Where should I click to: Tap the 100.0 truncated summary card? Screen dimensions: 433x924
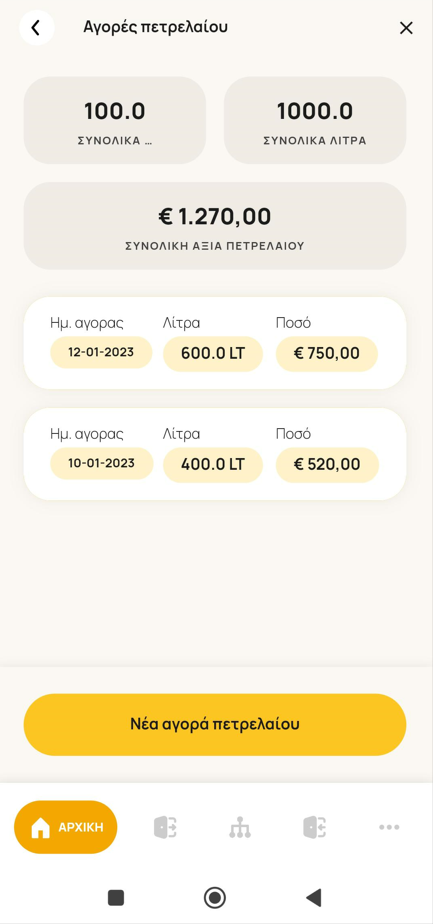pyautogui.click(x=115, y=120)
